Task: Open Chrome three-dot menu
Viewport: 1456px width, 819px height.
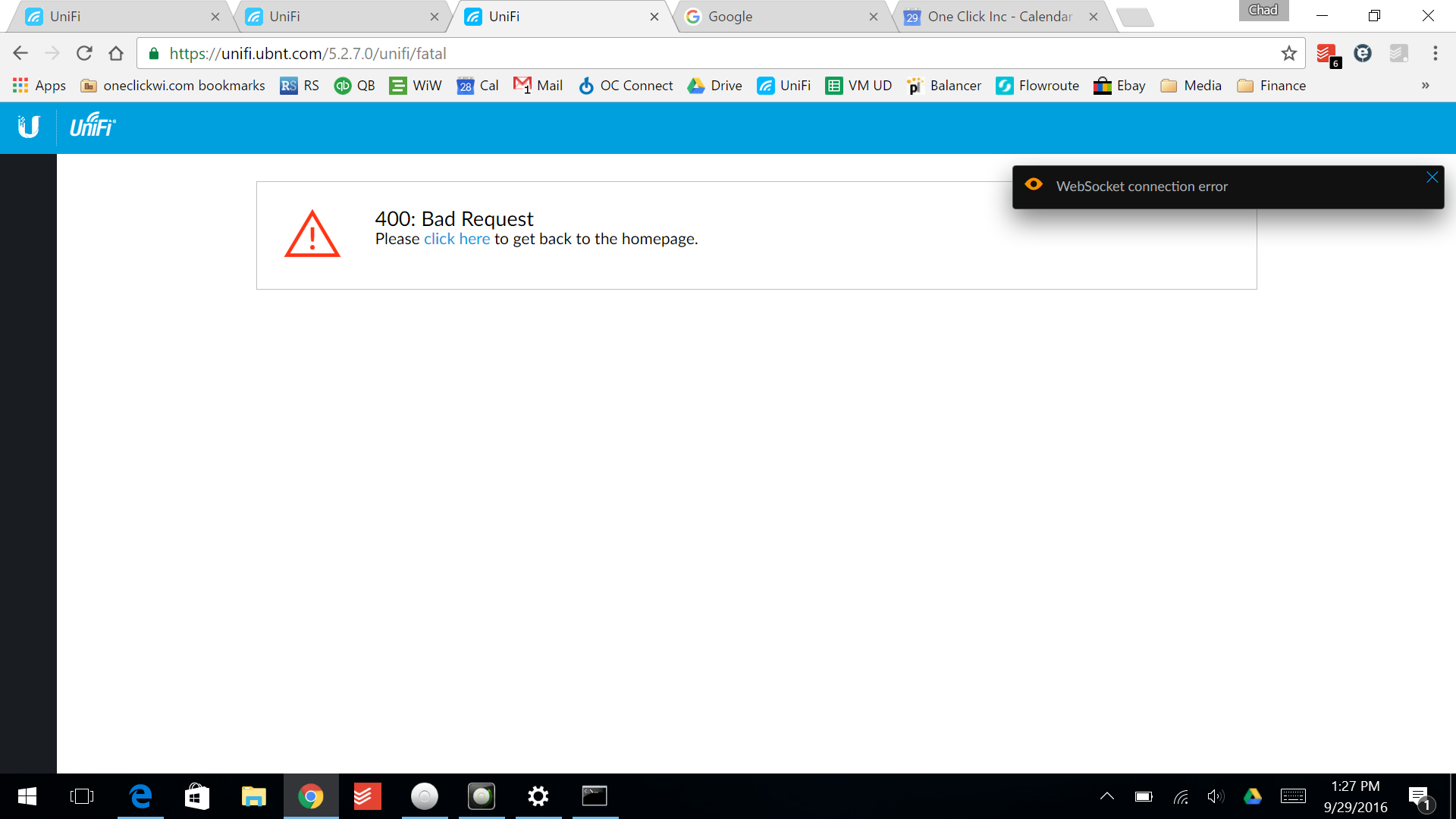Action: coord(1435,54)
